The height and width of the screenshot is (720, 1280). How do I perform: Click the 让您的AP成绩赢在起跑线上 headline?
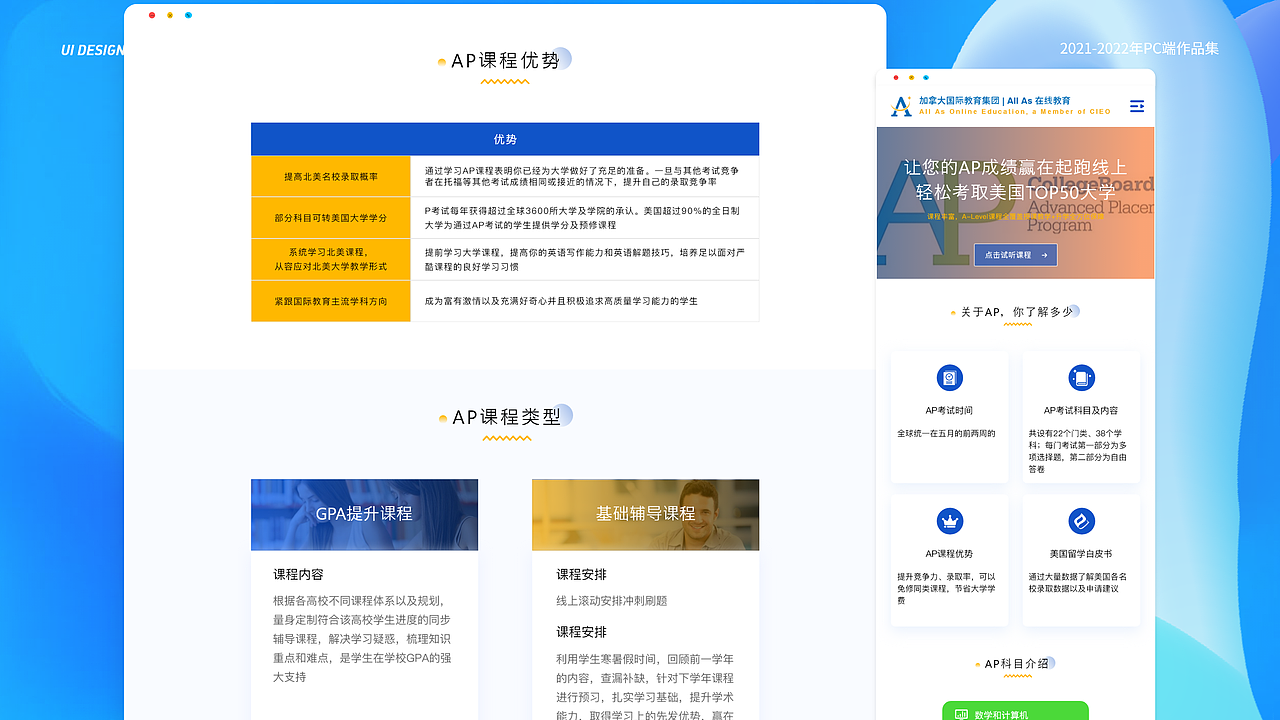click(x=1015, y=167)
